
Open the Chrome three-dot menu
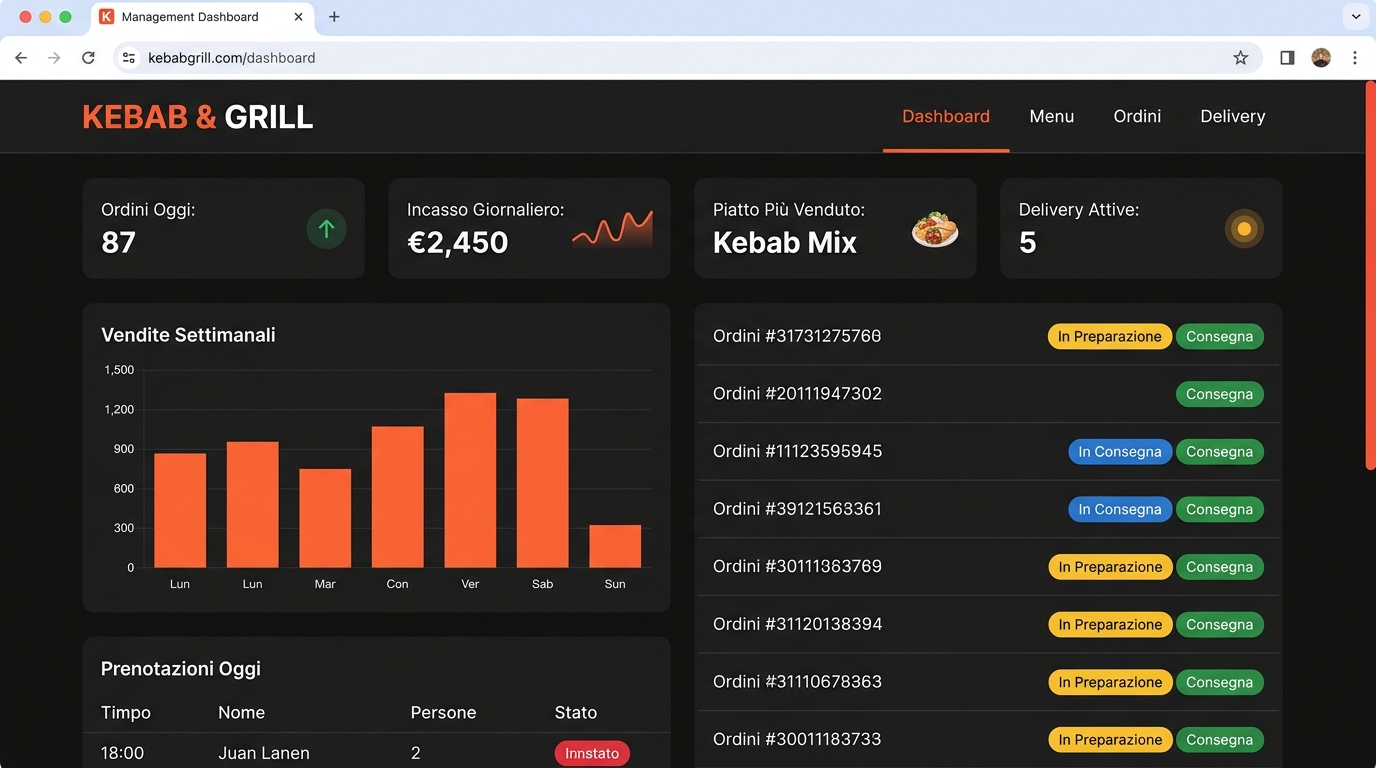(1356, 57)
